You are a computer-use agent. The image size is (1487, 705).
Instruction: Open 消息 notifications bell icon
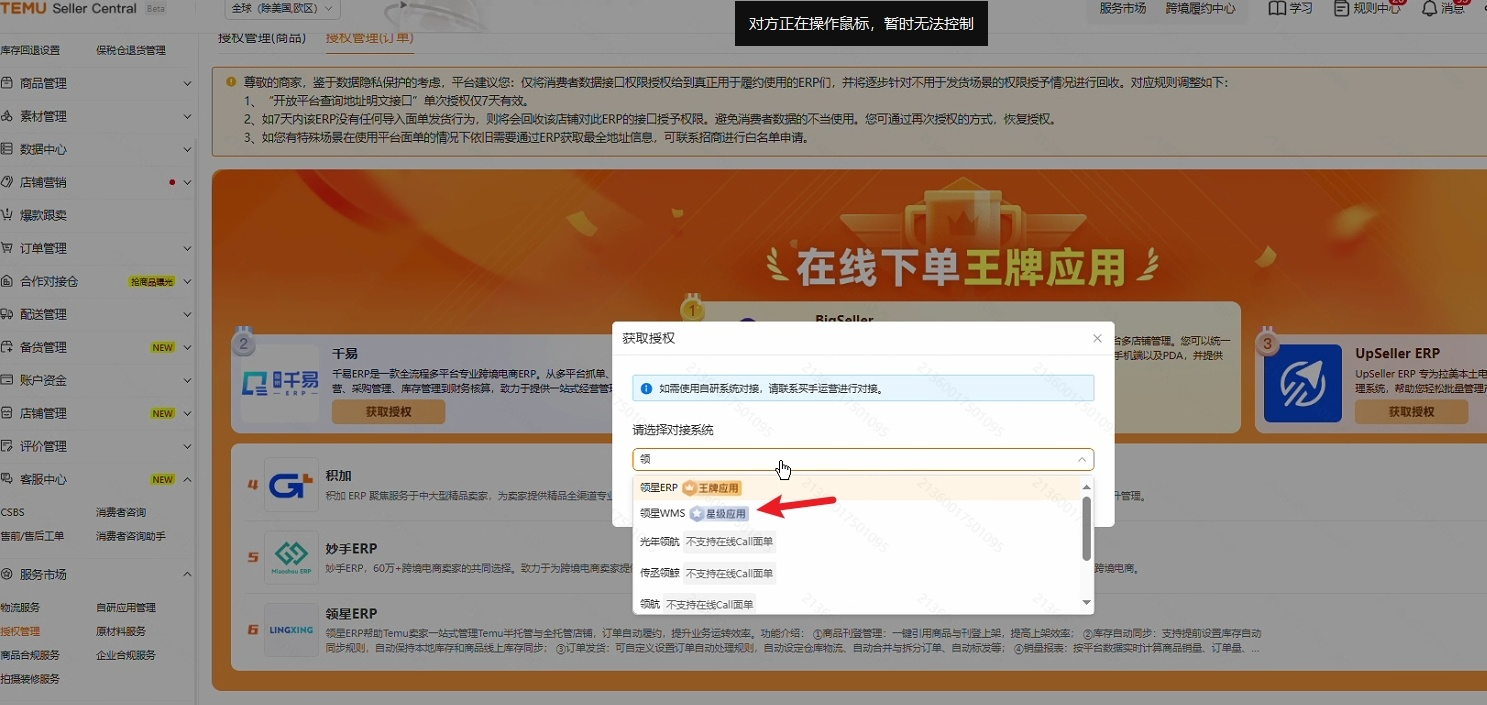1429,8
